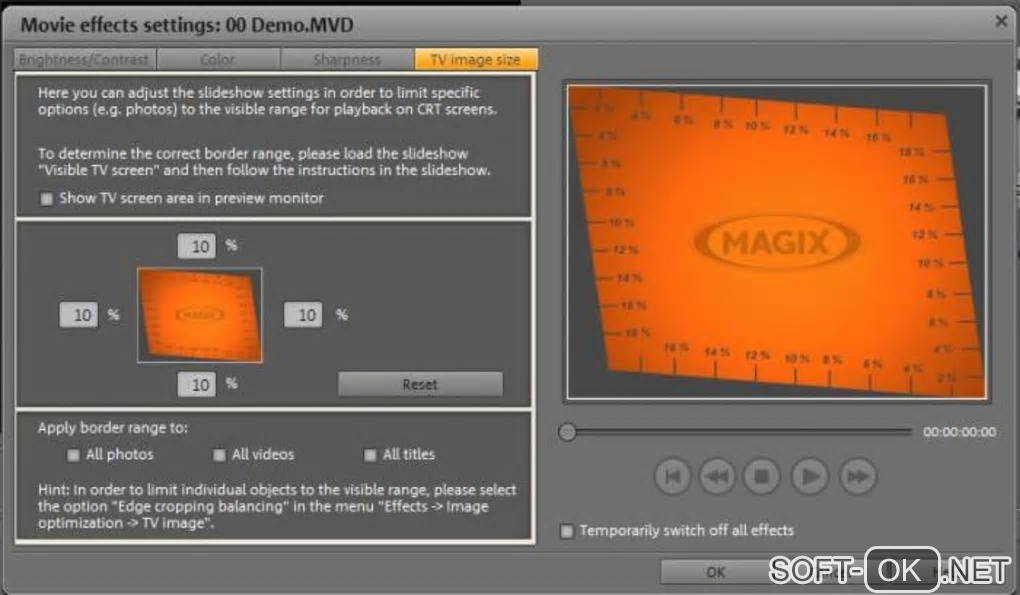Toggle Temporarily switch off all effects
1020x595 pixels.
click(567, 531)
